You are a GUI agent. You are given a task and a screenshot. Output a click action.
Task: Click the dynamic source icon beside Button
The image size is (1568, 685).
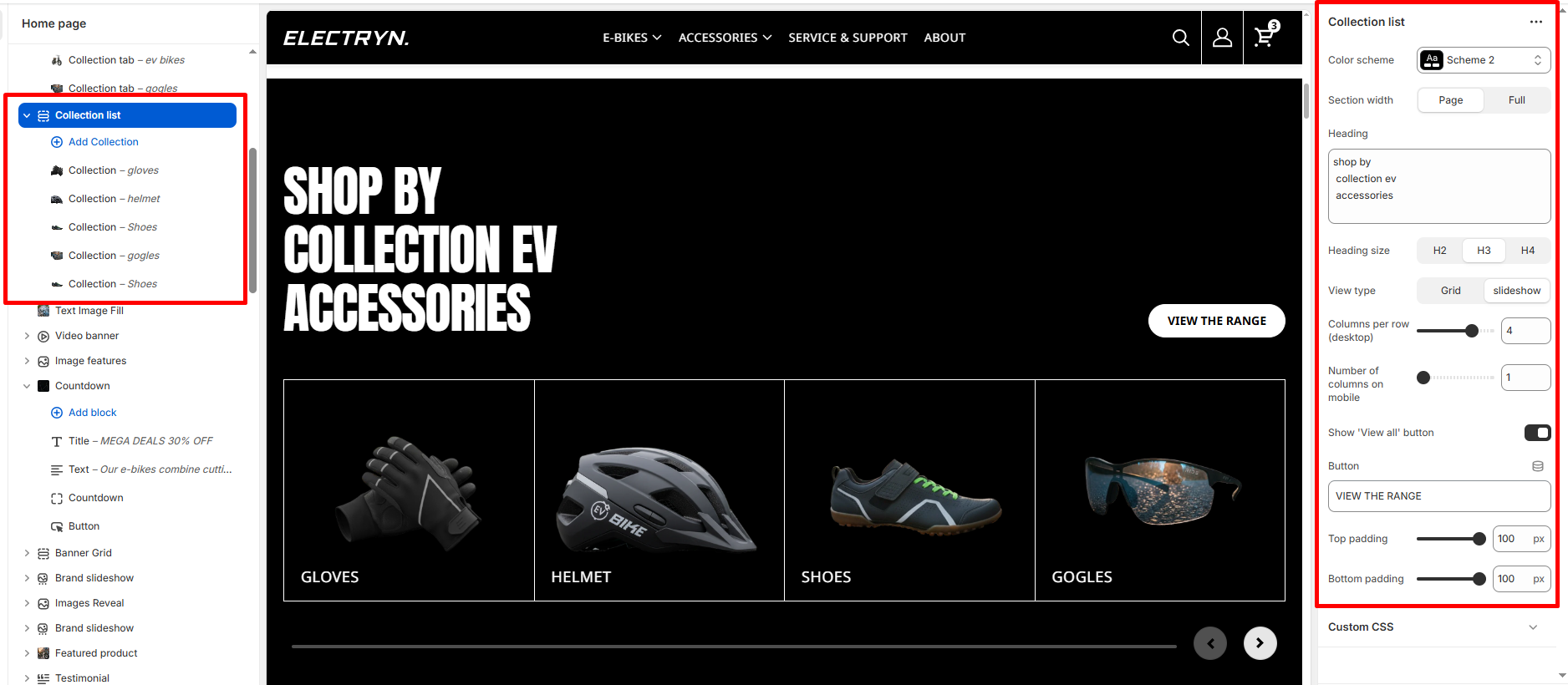(x=1538, y=466)
